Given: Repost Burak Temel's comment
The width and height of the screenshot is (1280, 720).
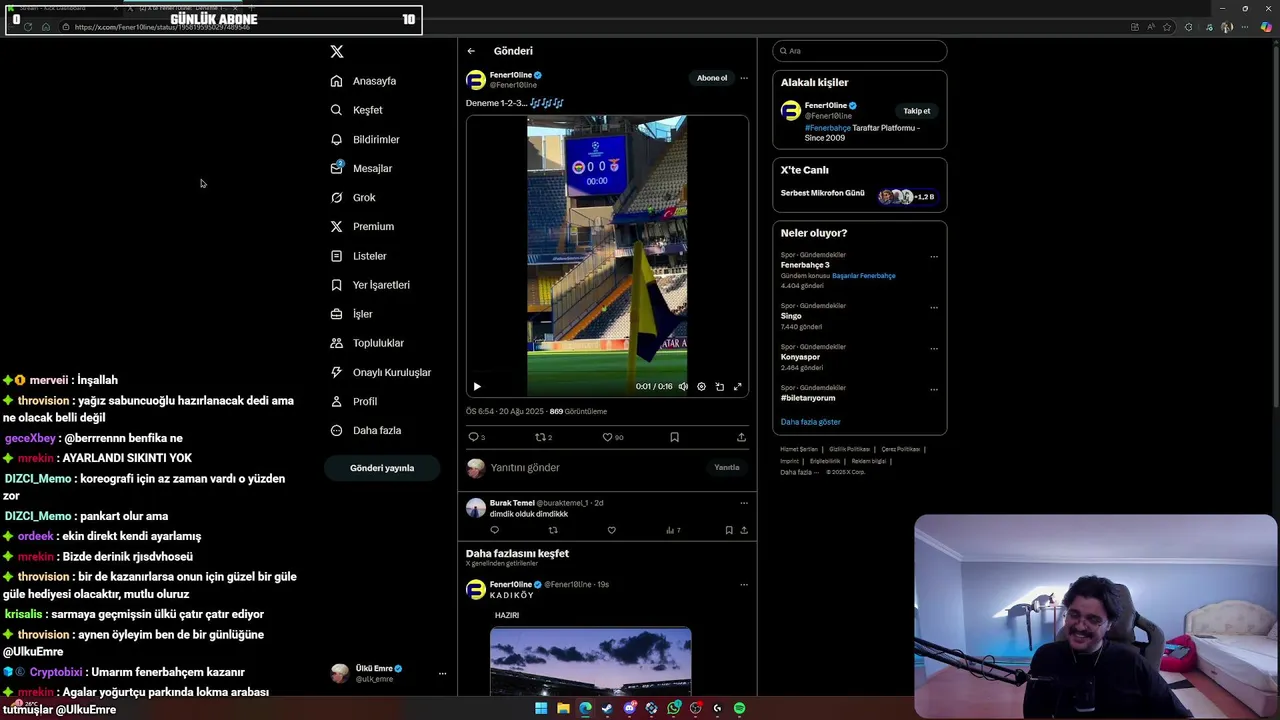Looking at the screenshot, I should tap(553, 530).
